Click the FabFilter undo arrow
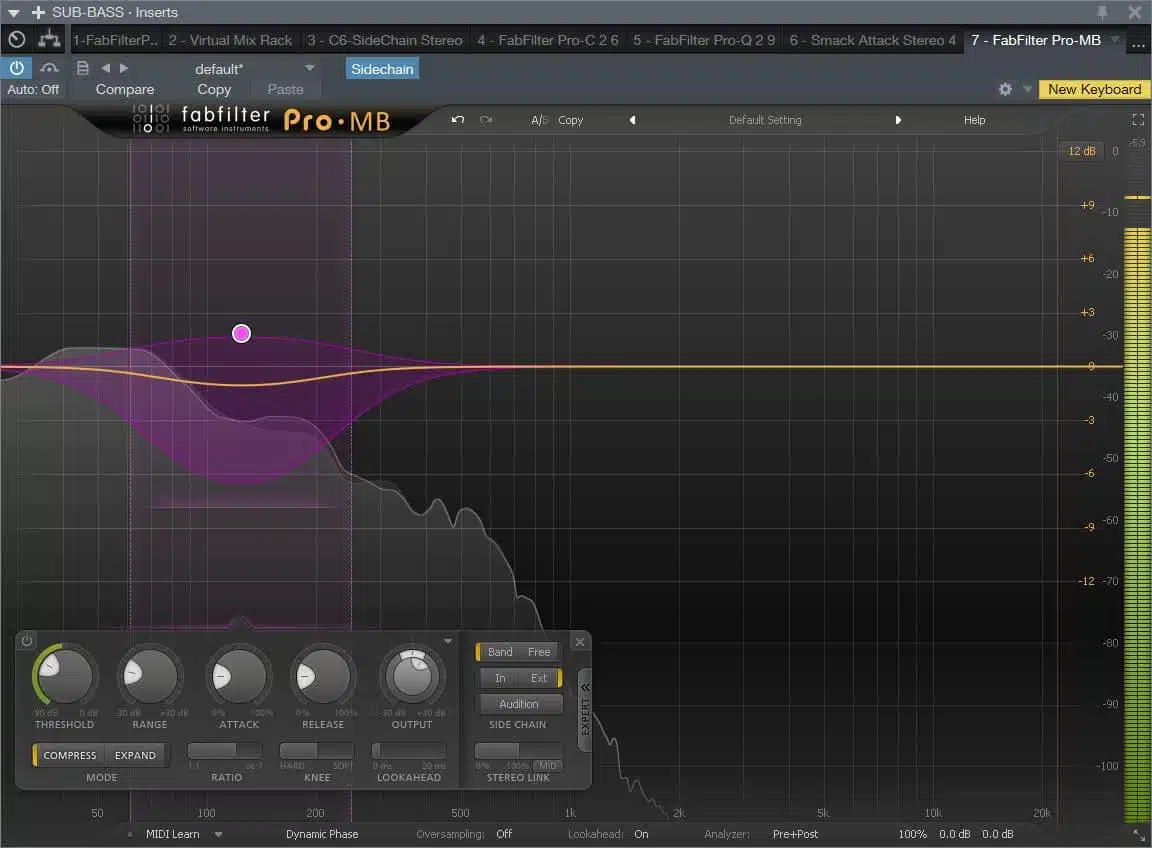The width and height of the screenshot is (1152, 848). click(x=458, y=120)
